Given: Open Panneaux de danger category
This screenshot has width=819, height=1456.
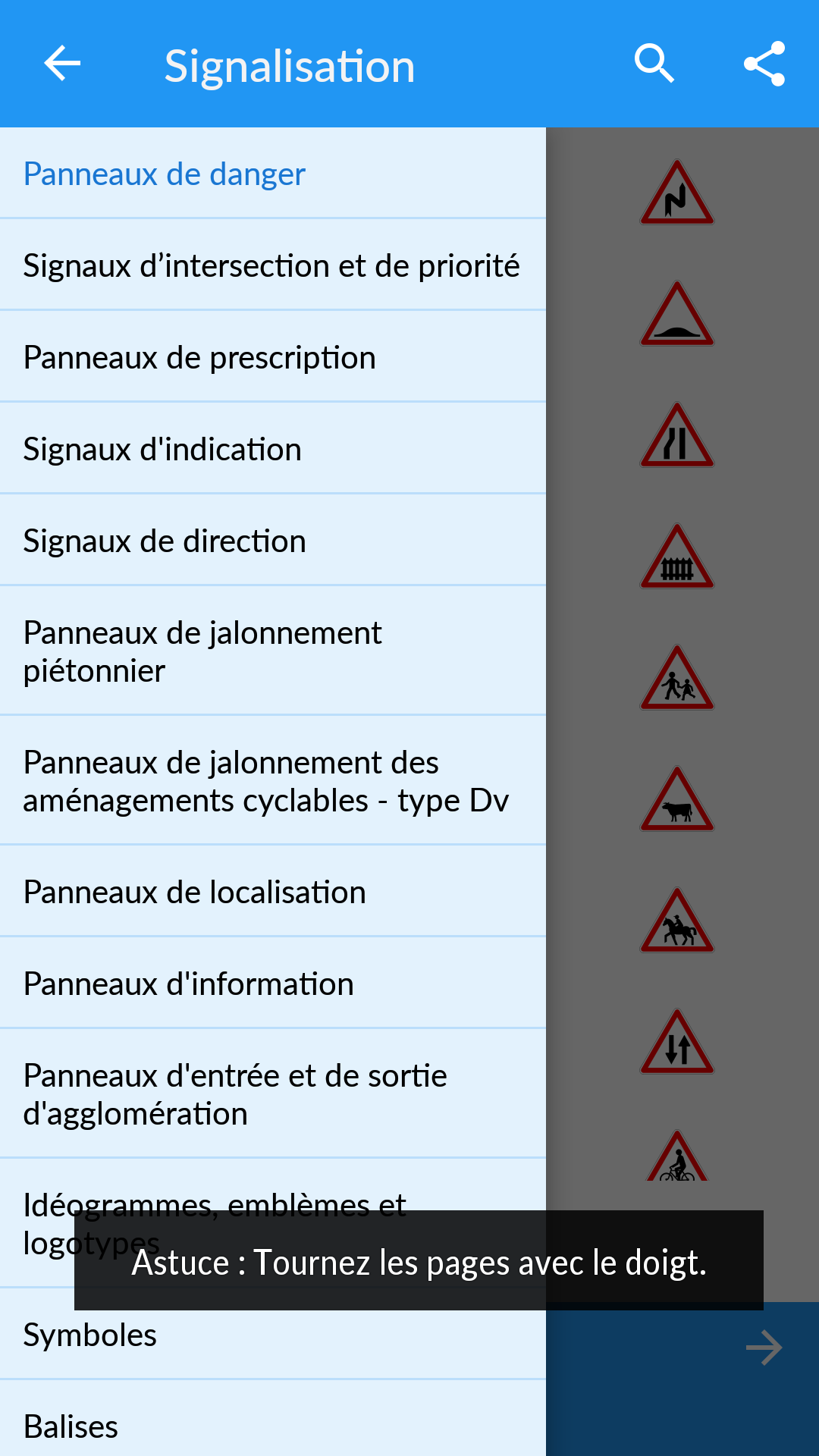Looking at the screenshot, I should pyautogui.click(x=273, y=174).
